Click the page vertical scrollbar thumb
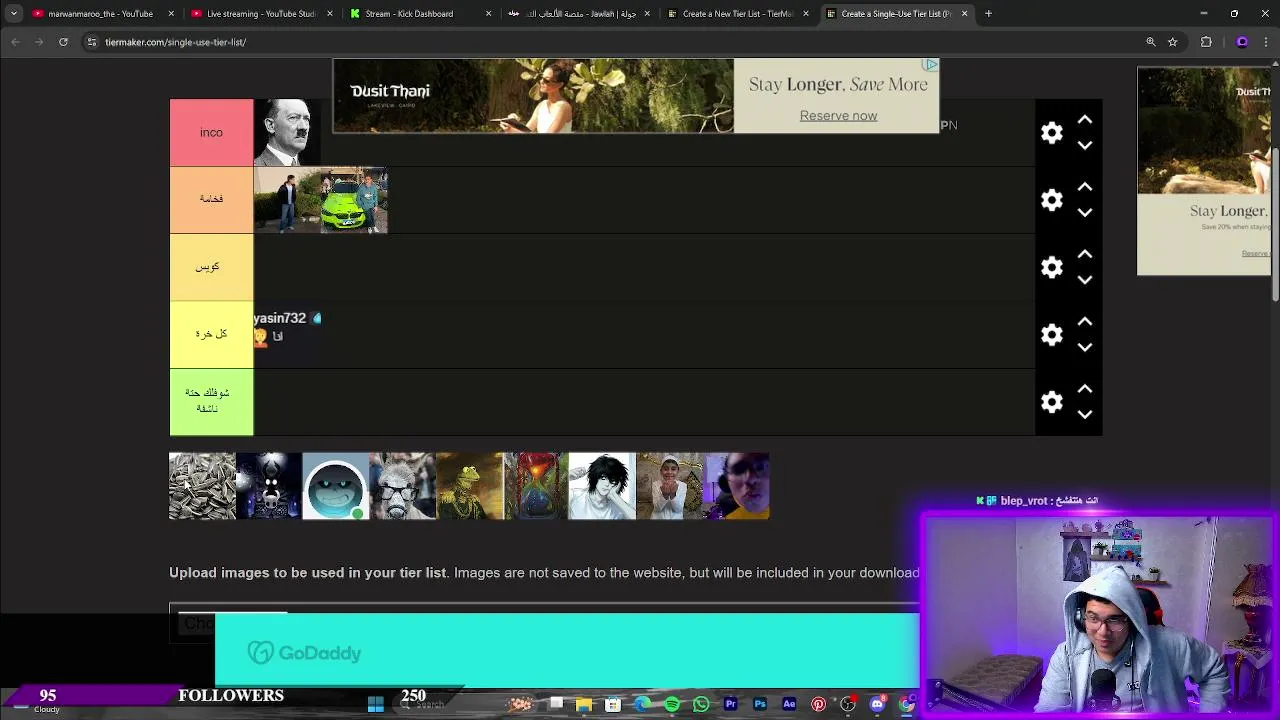 click(1275, 225)
